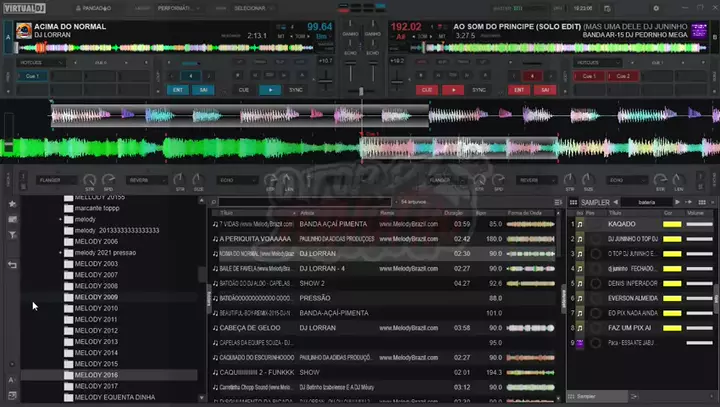Sort the list by Título column header
The image size is (720, 407).
[226, 213]
